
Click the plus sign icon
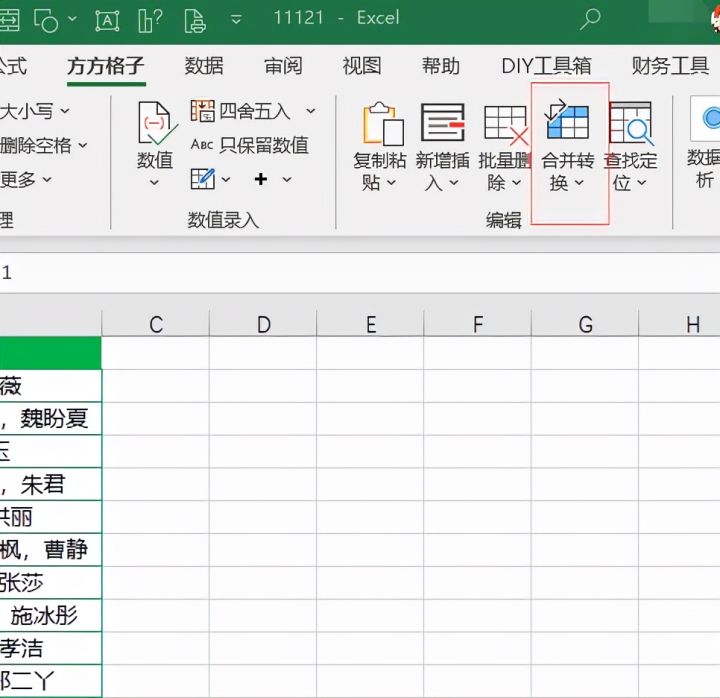click(261, 179)
